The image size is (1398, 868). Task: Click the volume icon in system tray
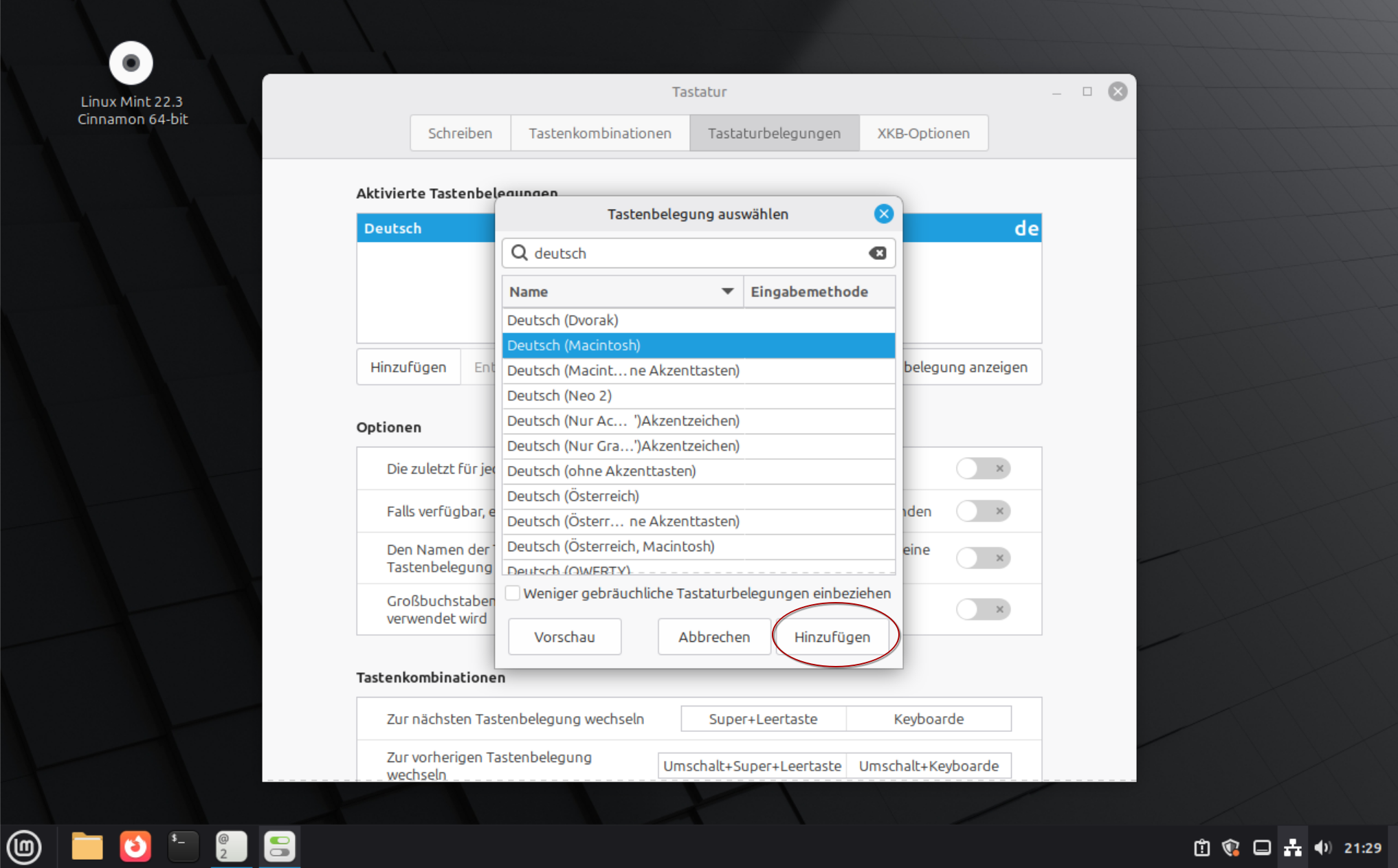[1322, 847]
